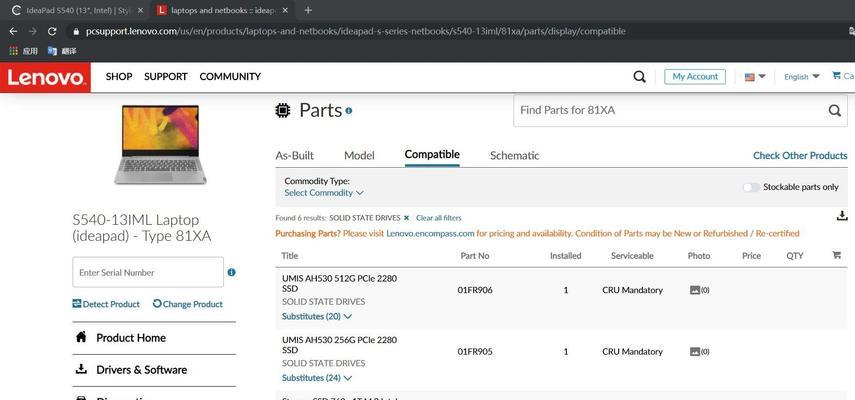The image size is (855, 400).
Task: Remove the SOLID STATE DRIVES filter x
Action: [x=406, y=218]
